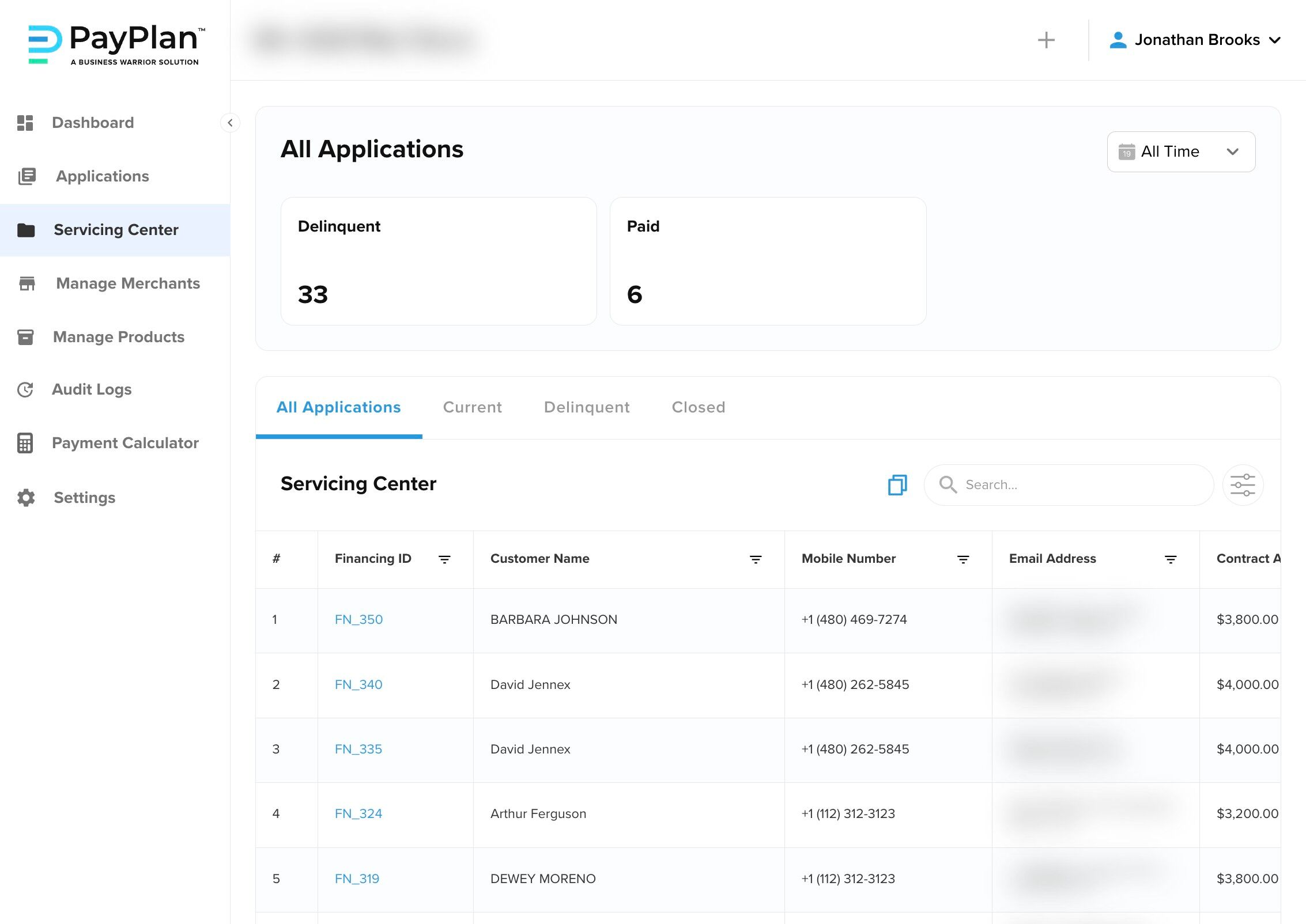
Task: Switch to the Closed tab
Action: point(699,407)
